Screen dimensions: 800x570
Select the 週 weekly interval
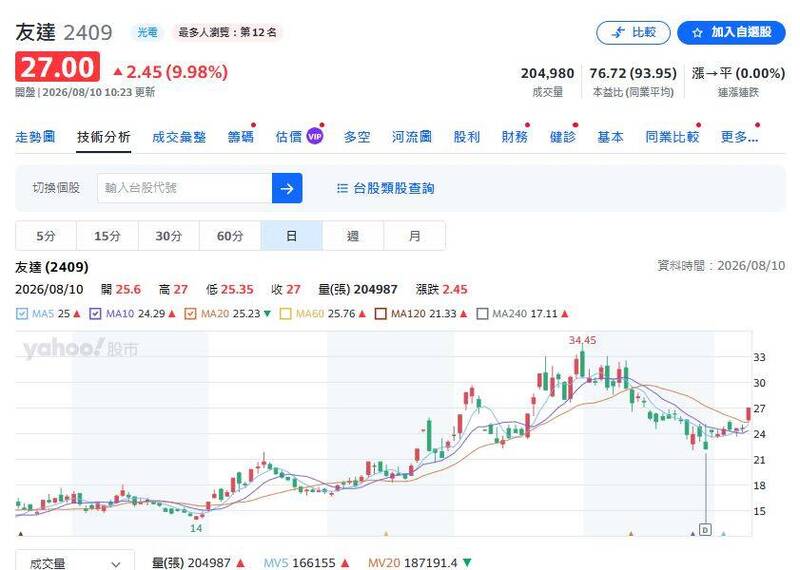353,236
